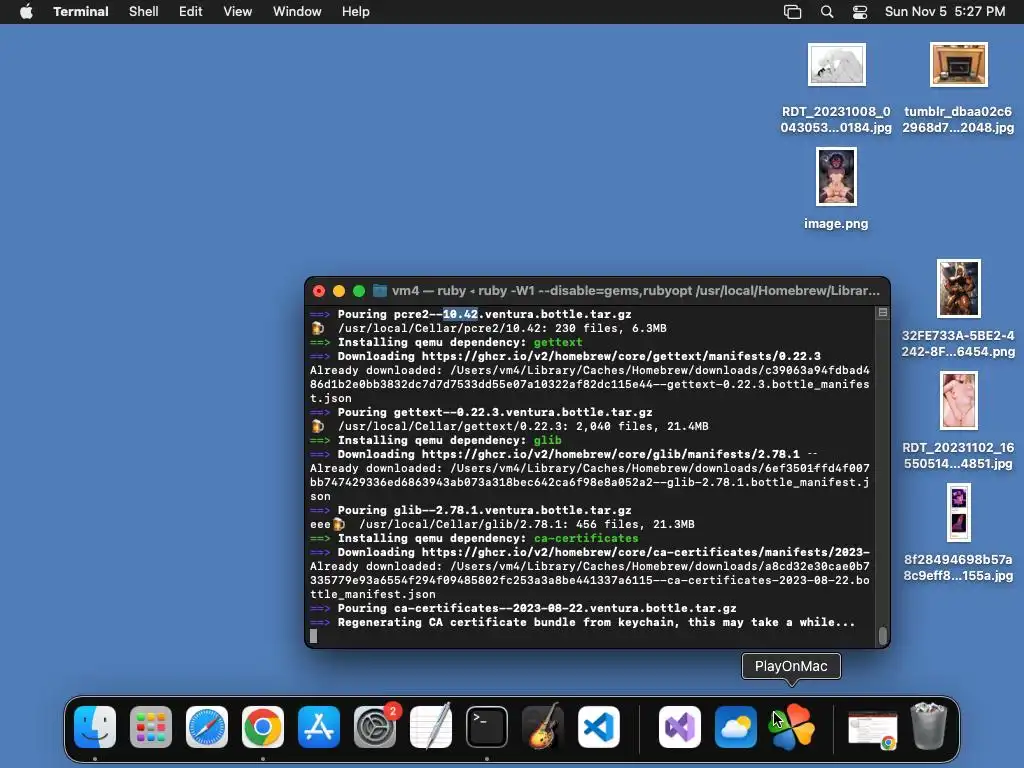The height and width of the screenshot is (768, 1024).
Task: Open the Apple menu
Action: pyautogui.click(x=26, y=12)
